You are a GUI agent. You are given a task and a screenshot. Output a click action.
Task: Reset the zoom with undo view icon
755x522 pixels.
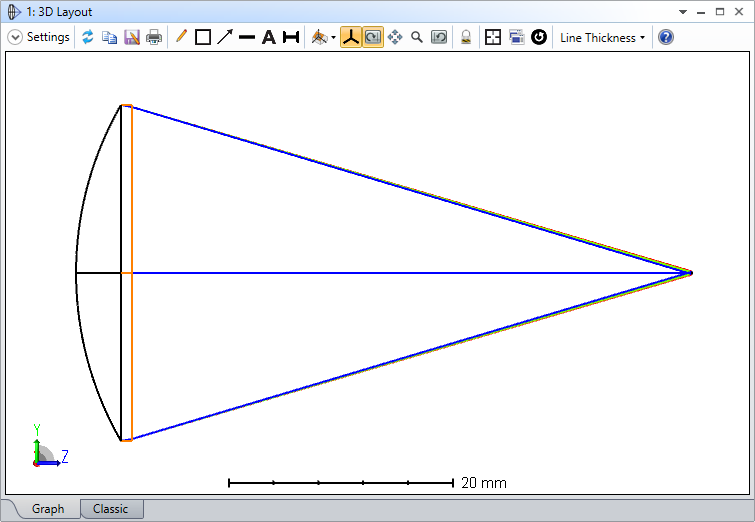[x=439, y=37]
